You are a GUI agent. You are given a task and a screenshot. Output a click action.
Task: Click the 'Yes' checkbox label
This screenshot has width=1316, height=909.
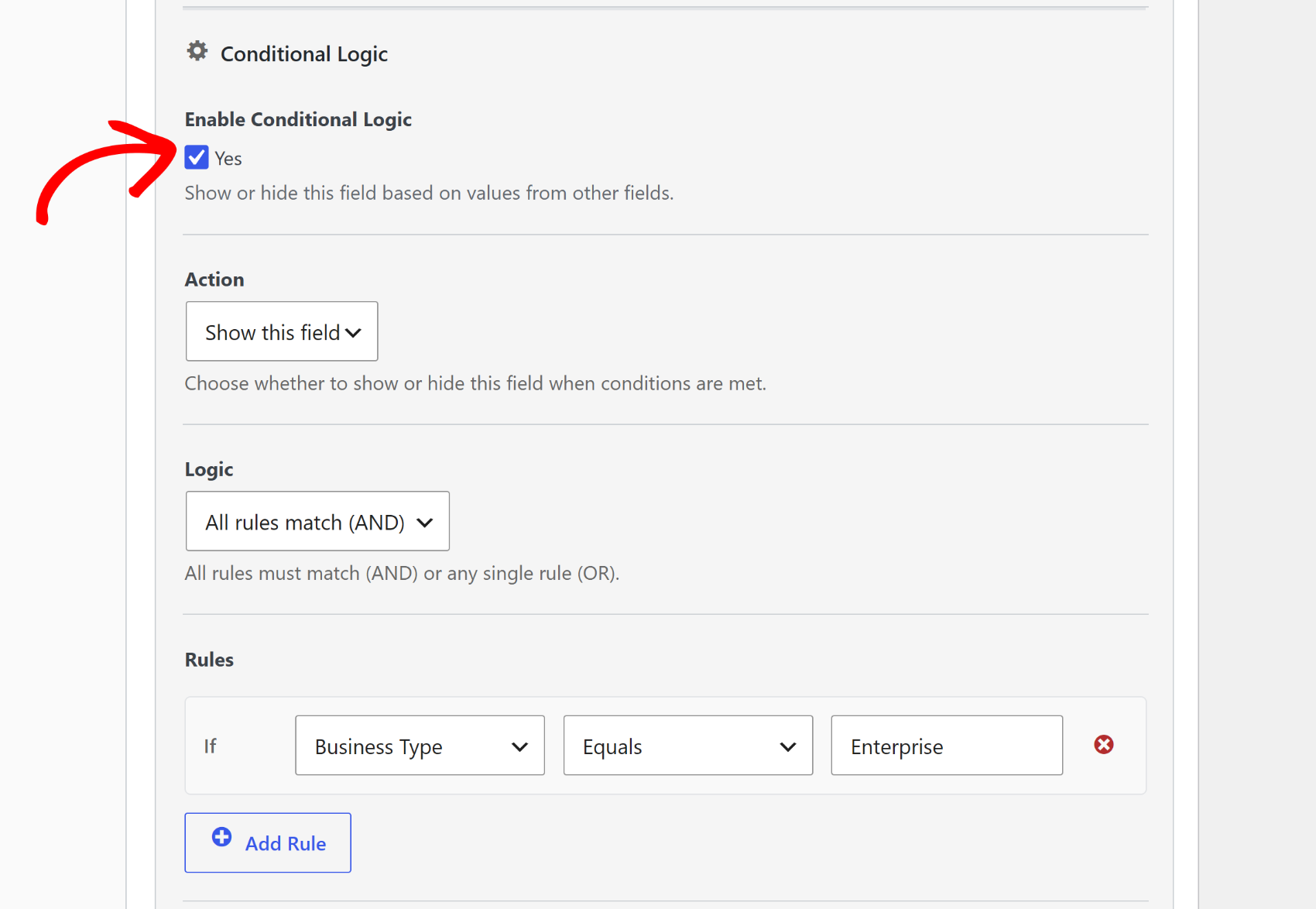(228, 159)
